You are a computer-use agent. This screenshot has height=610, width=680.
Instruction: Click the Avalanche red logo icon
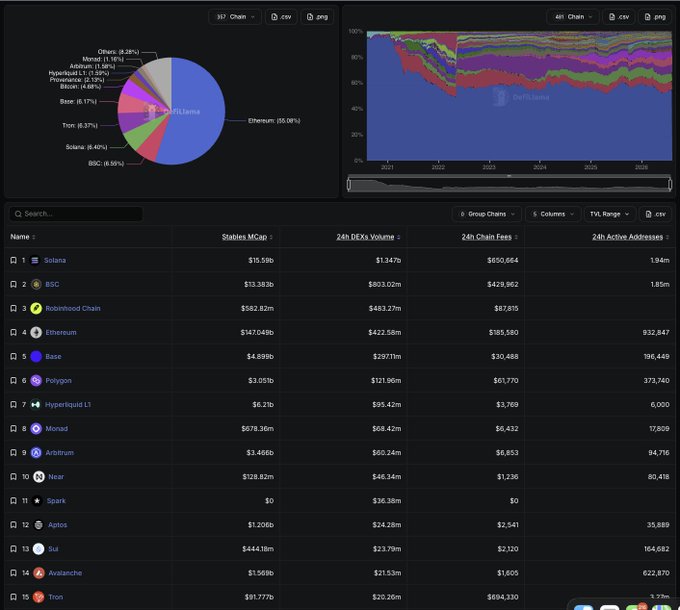39,573
